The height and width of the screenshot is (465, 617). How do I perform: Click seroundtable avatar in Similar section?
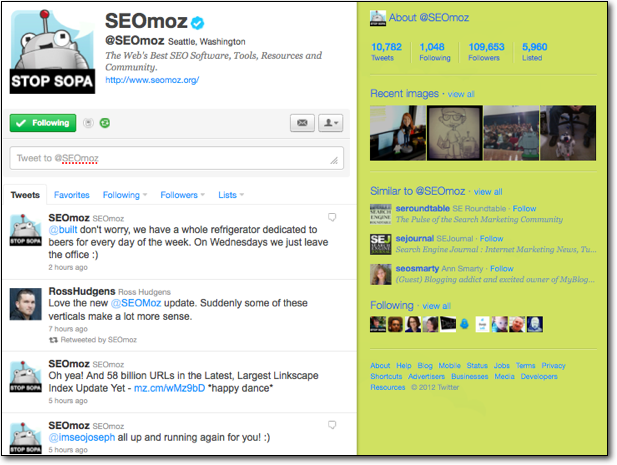point(380,214)
